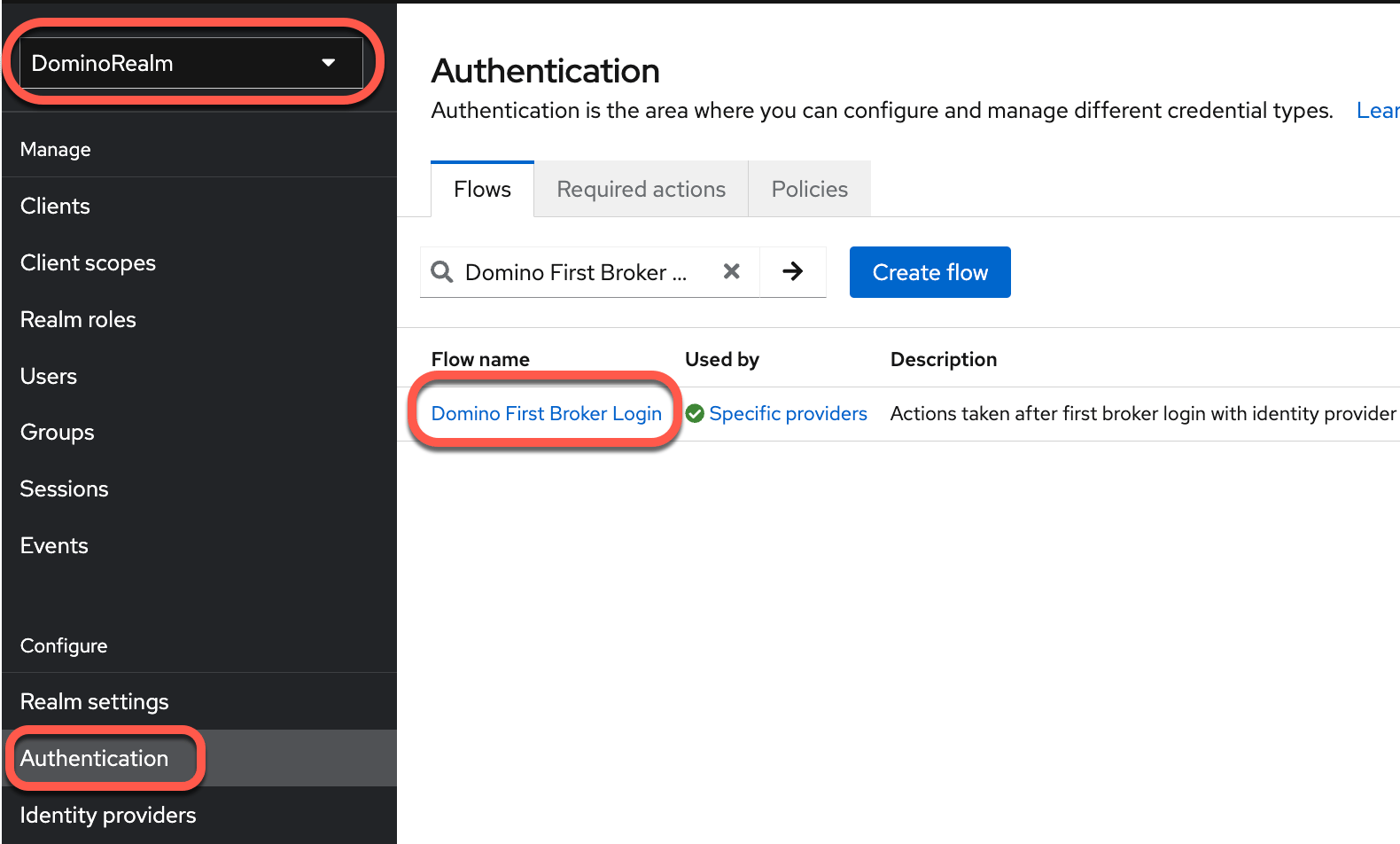Click the Flow name column header
1400x844 pixels.
point(480,359)
